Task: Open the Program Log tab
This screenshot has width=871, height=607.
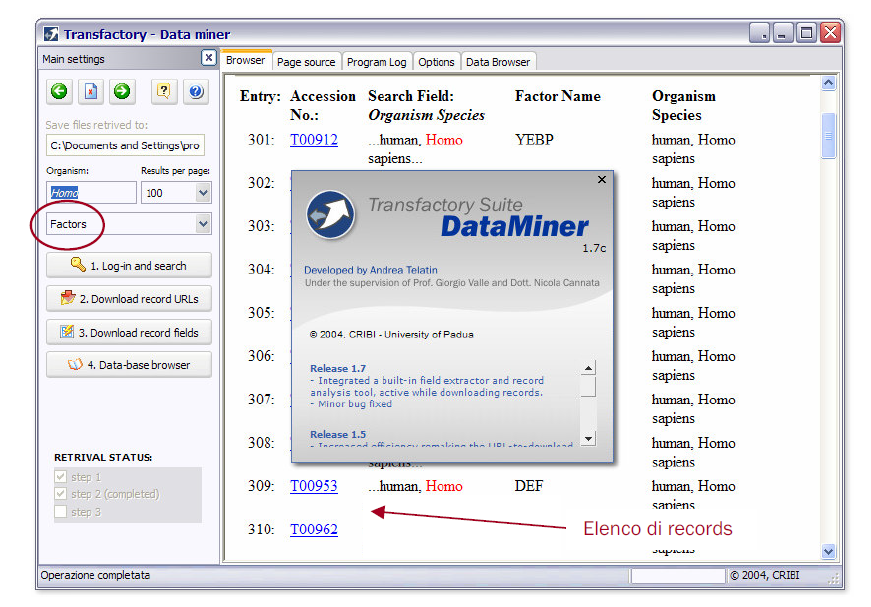Action: [377, 62]
